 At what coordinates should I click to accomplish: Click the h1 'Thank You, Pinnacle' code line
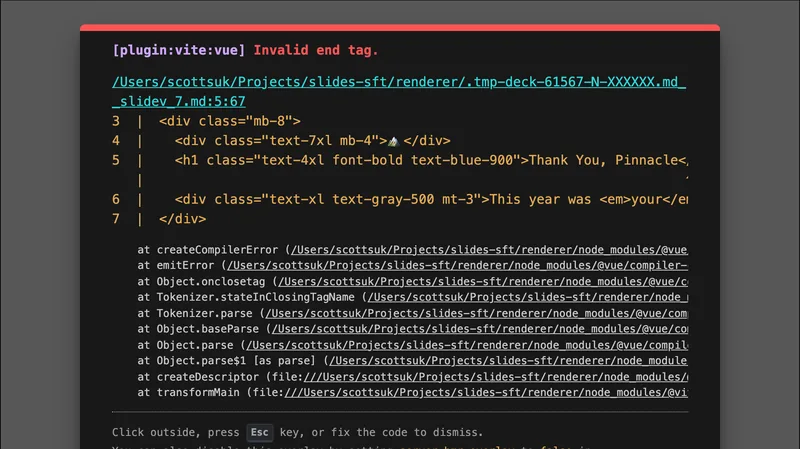coord(430,160)
